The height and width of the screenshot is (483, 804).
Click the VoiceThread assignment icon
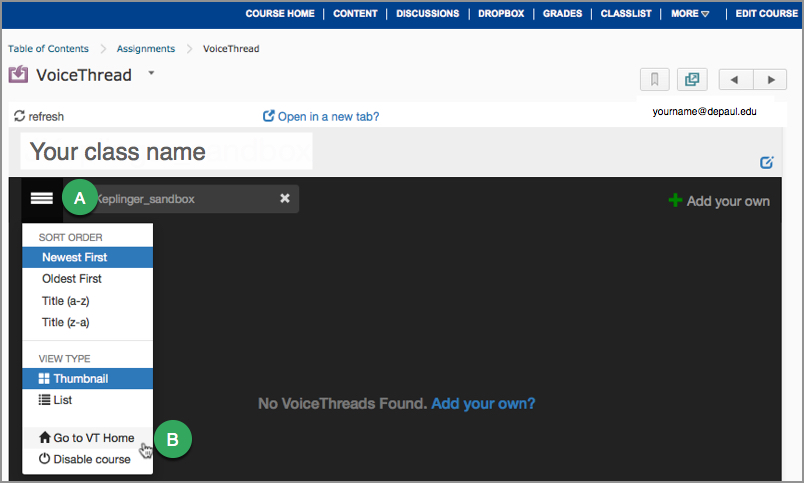click(18, 74)
